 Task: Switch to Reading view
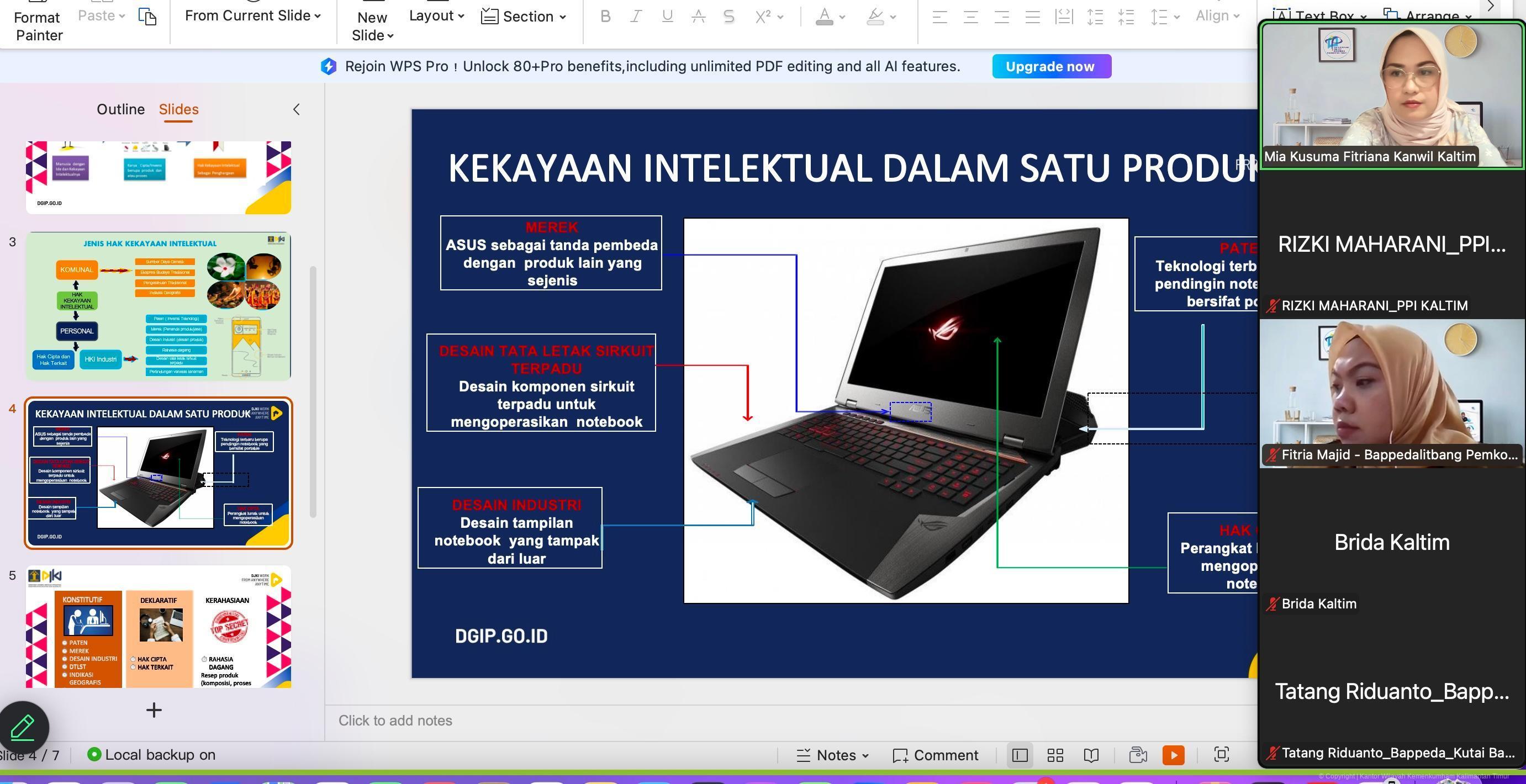[x=1091, y=755]
